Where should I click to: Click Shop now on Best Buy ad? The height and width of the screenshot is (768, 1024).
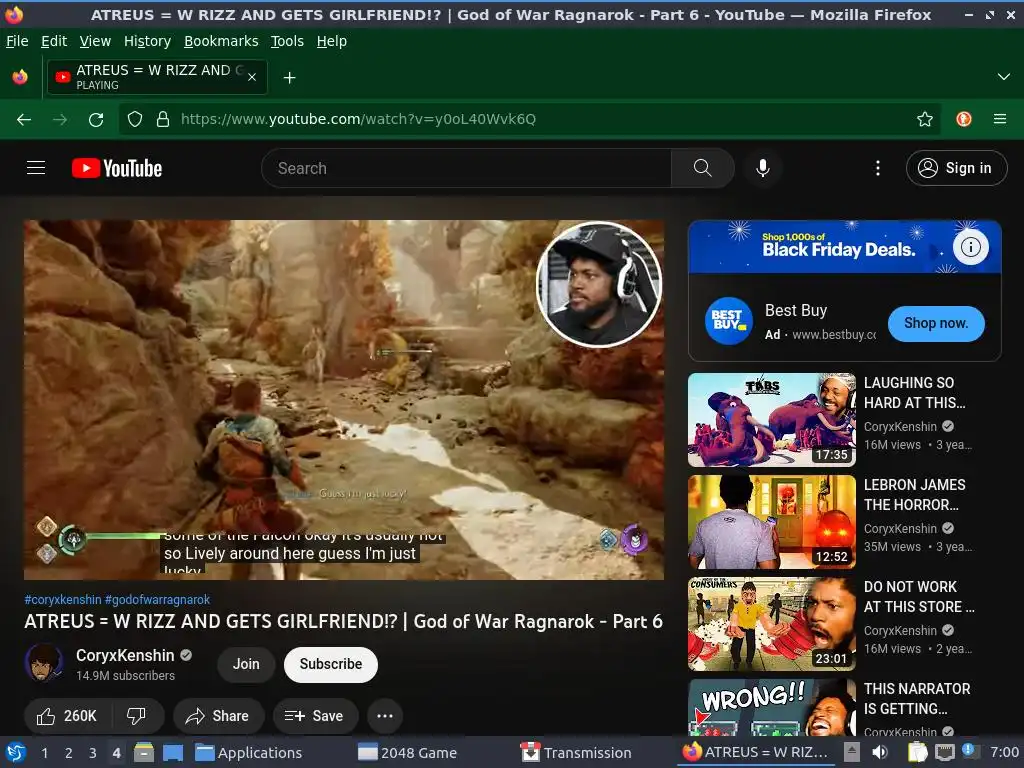(936, 323)
